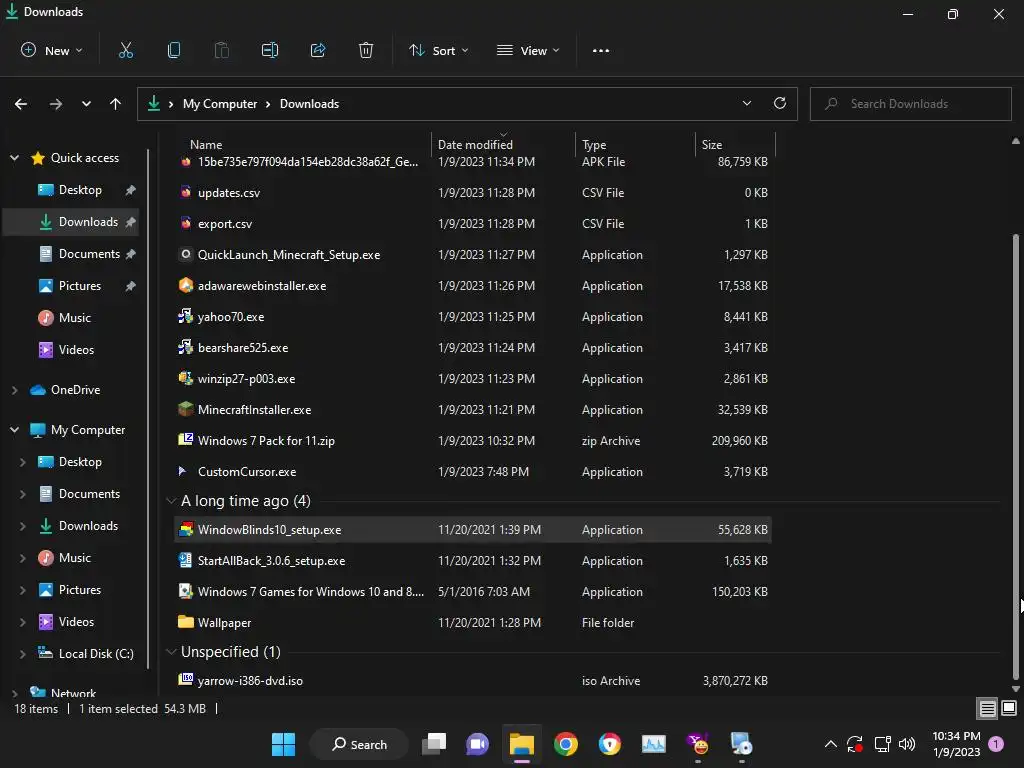1024x768 pixels.
Task: Expand the OneDrive tree node
Action: point(14,390)
